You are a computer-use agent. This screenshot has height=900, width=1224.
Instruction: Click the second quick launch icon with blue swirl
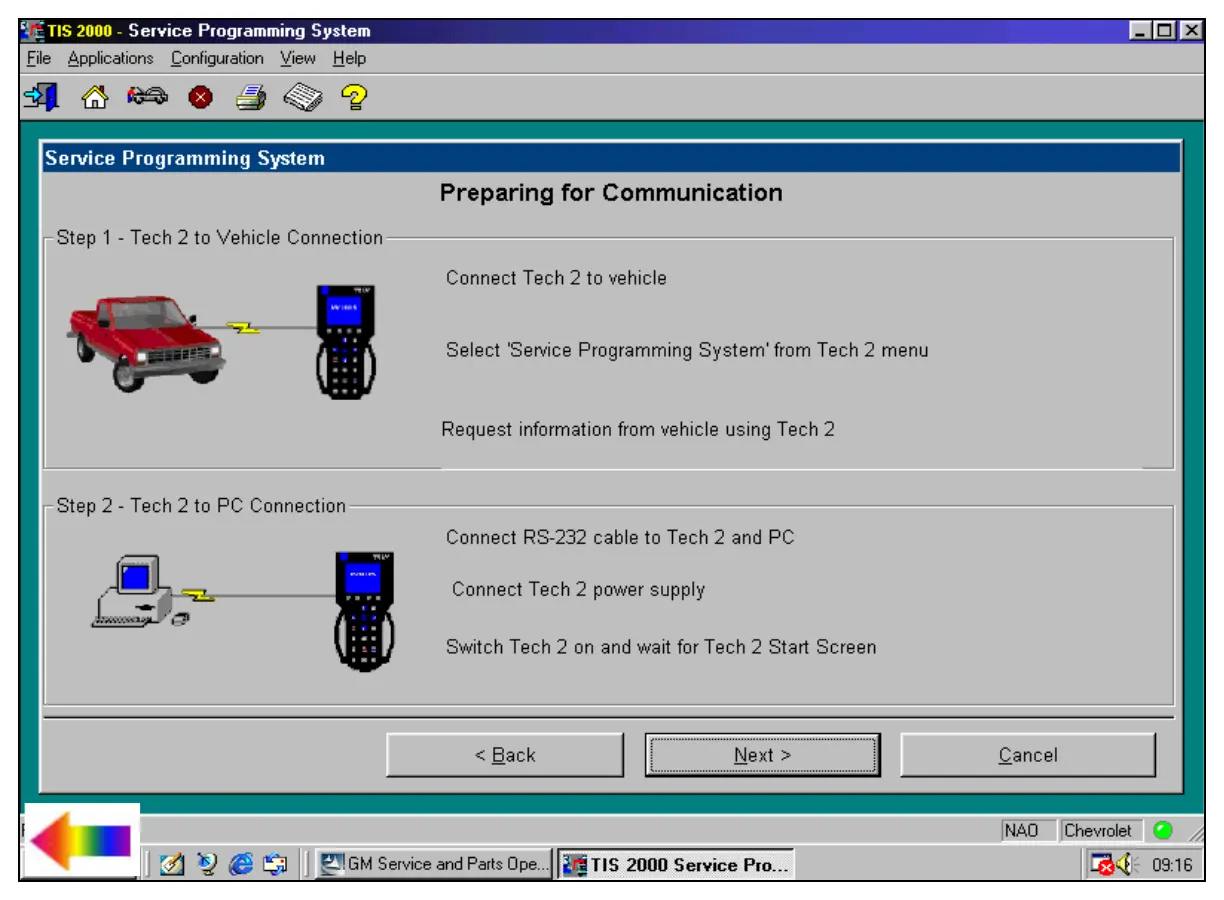pos(206,865)
